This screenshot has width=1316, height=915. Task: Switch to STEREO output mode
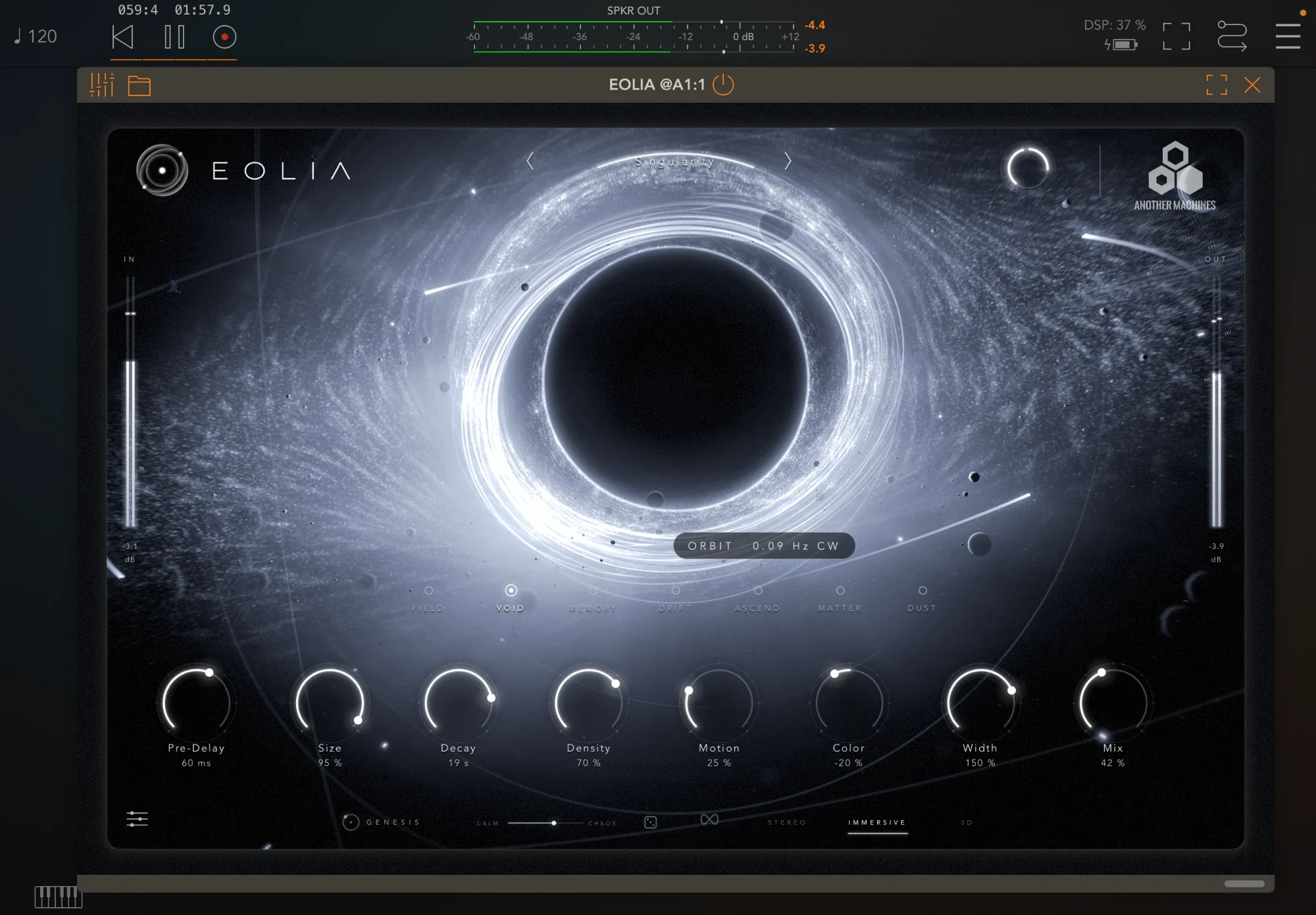click(787, 823)
